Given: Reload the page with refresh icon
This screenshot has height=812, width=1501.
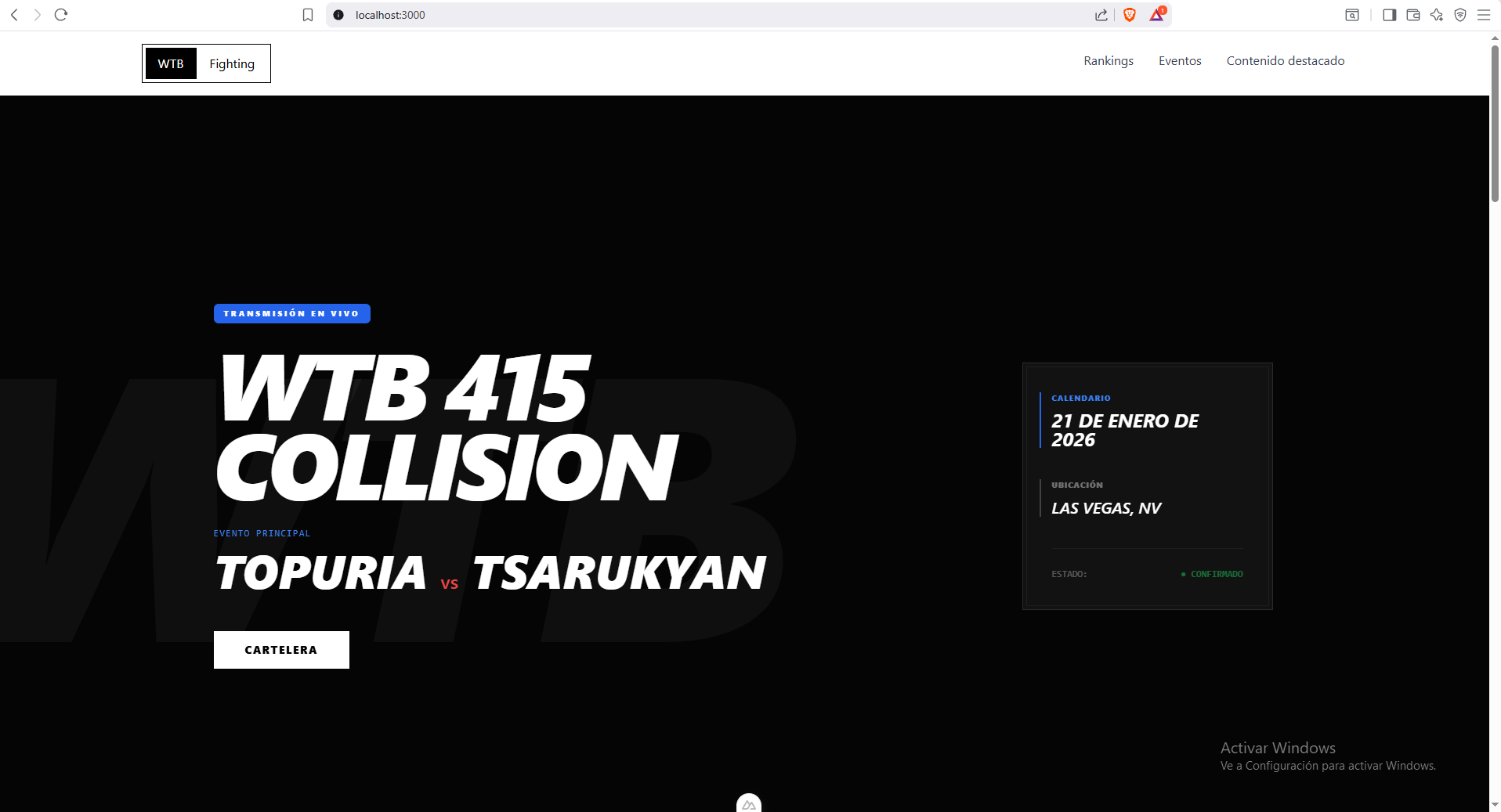Looking at the screenshot, I should tap(61, 15).
